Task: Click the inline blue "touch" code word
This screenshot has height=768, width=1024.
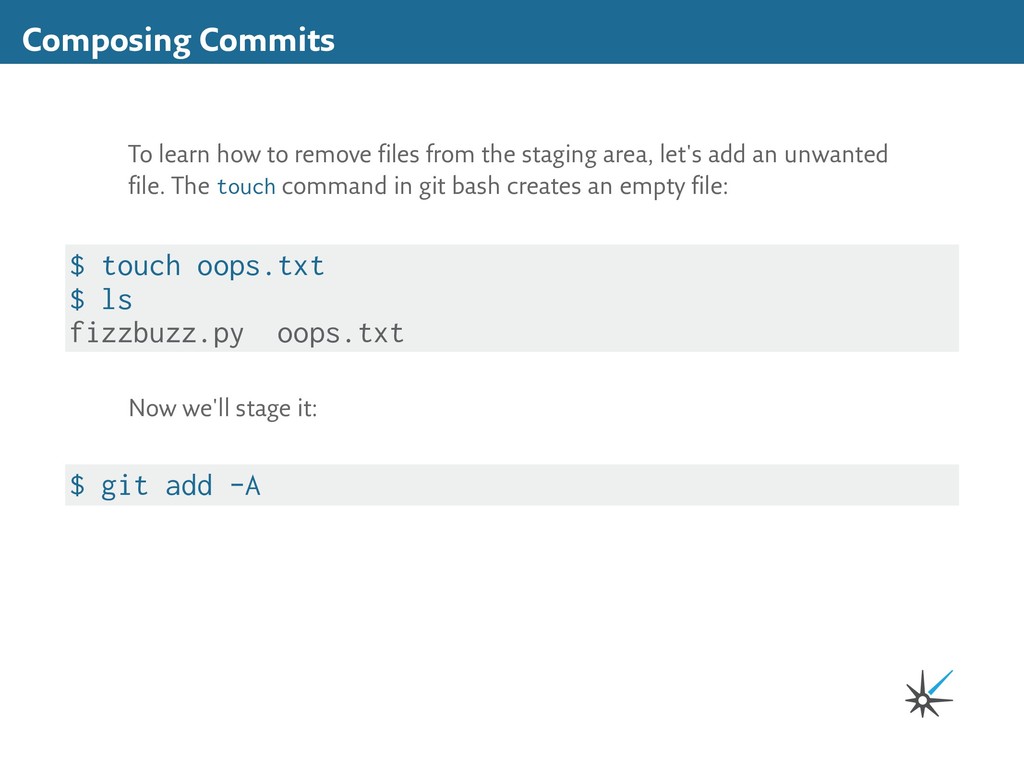Action: (246, 187)
